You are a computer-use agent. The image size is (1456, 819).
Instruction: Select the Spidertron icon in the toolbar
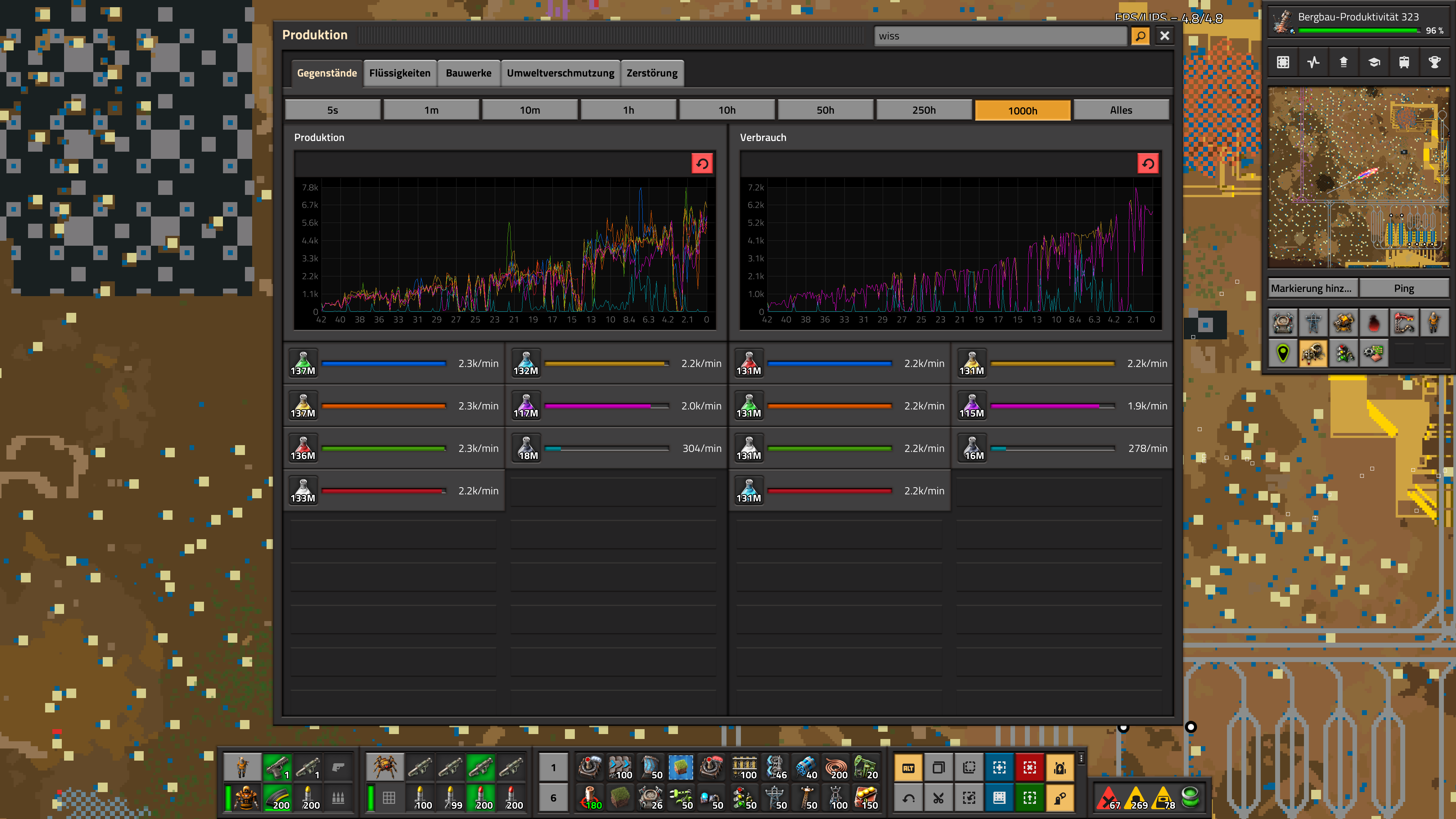(x=386, y=767)
